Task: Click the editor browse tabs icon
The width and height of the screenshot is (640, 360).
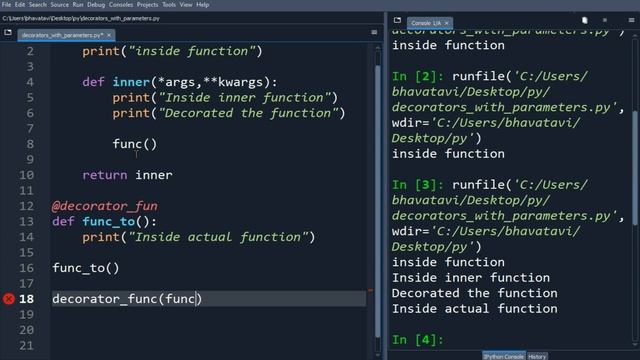Action: [x=8, y=33]
